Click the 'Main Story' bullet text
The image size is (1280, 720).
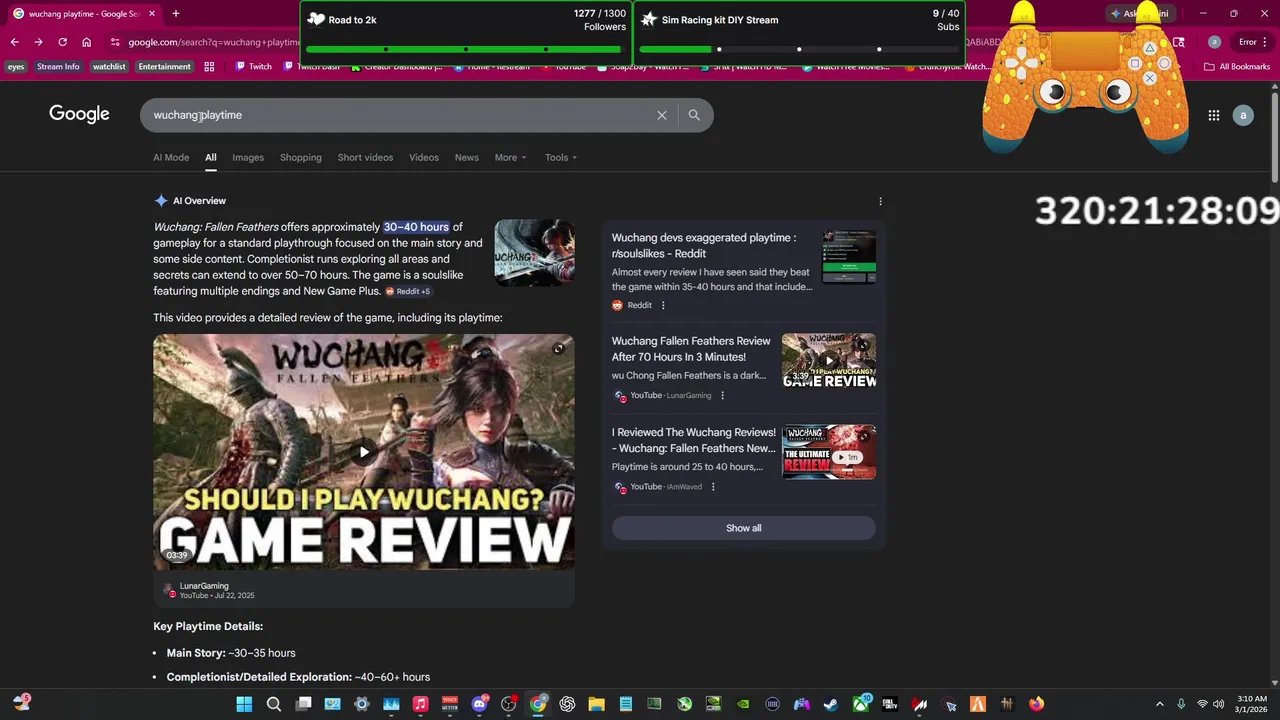[231, 653]
